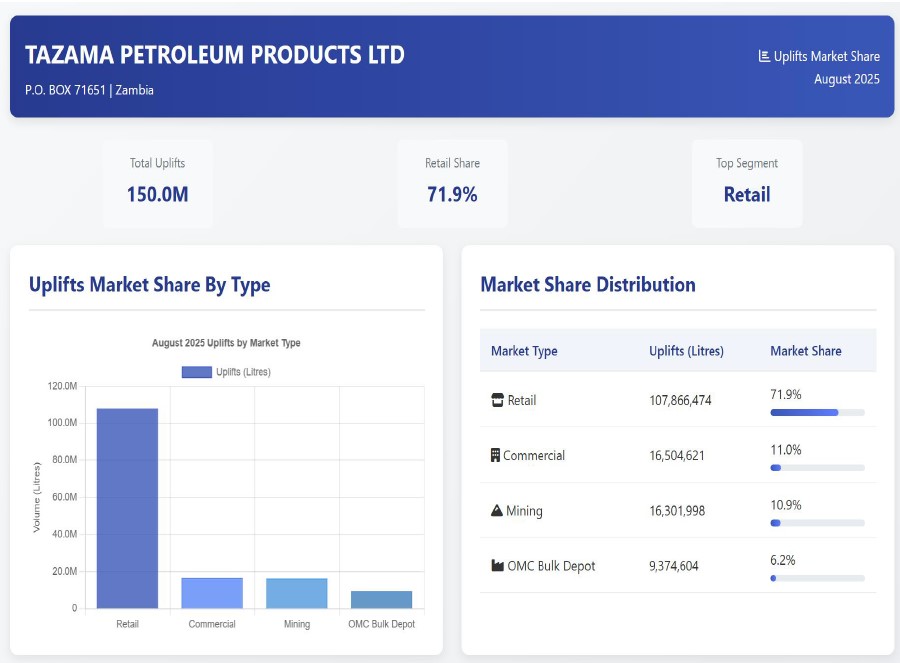The width and height of the screenshot is (900, 663).
Task: Select the OMC Bulk Depot chart bar
Action: (x=381, y=599)
